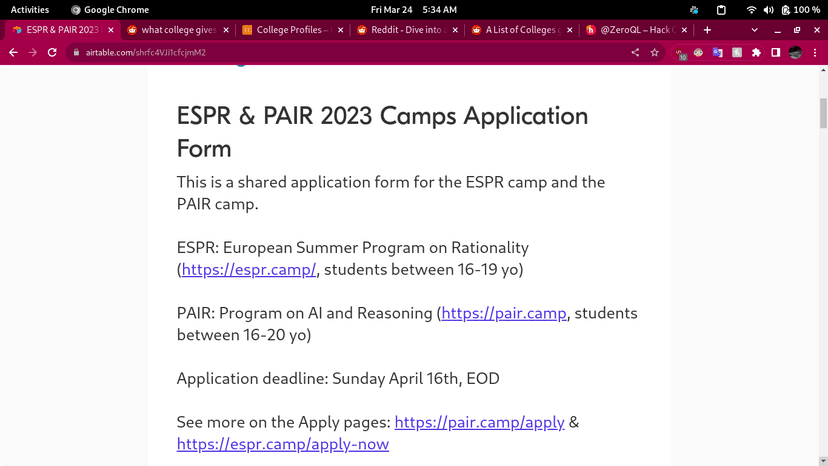Reload the Airtable page
The width and height of the screenshot is (828, 466).
coord(52,52)
